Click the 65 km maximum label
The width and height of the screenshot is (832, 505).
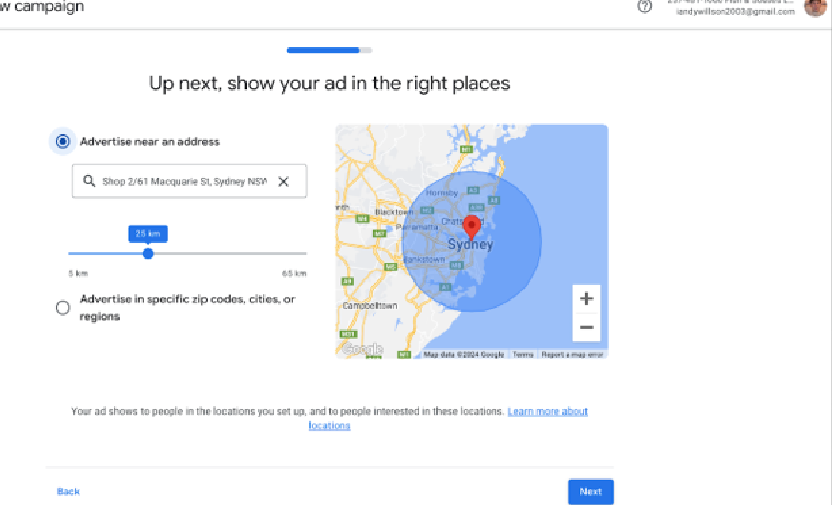coord(294,273)
